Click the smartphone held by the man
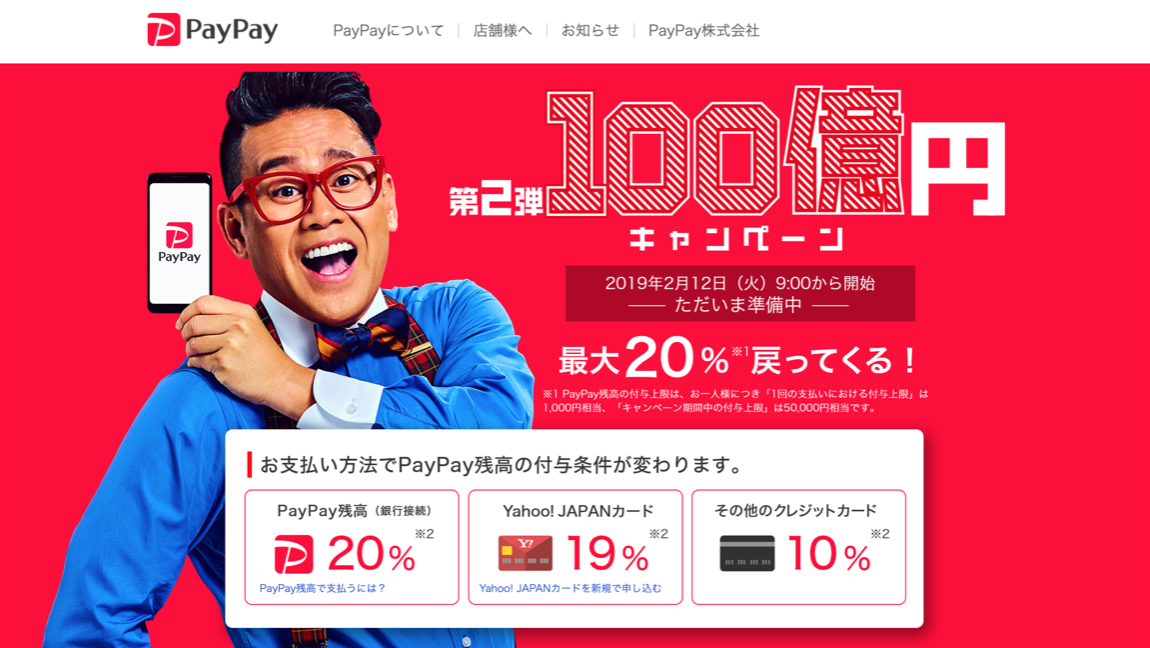Screen dimensions: 1150x648 (180, 243)
